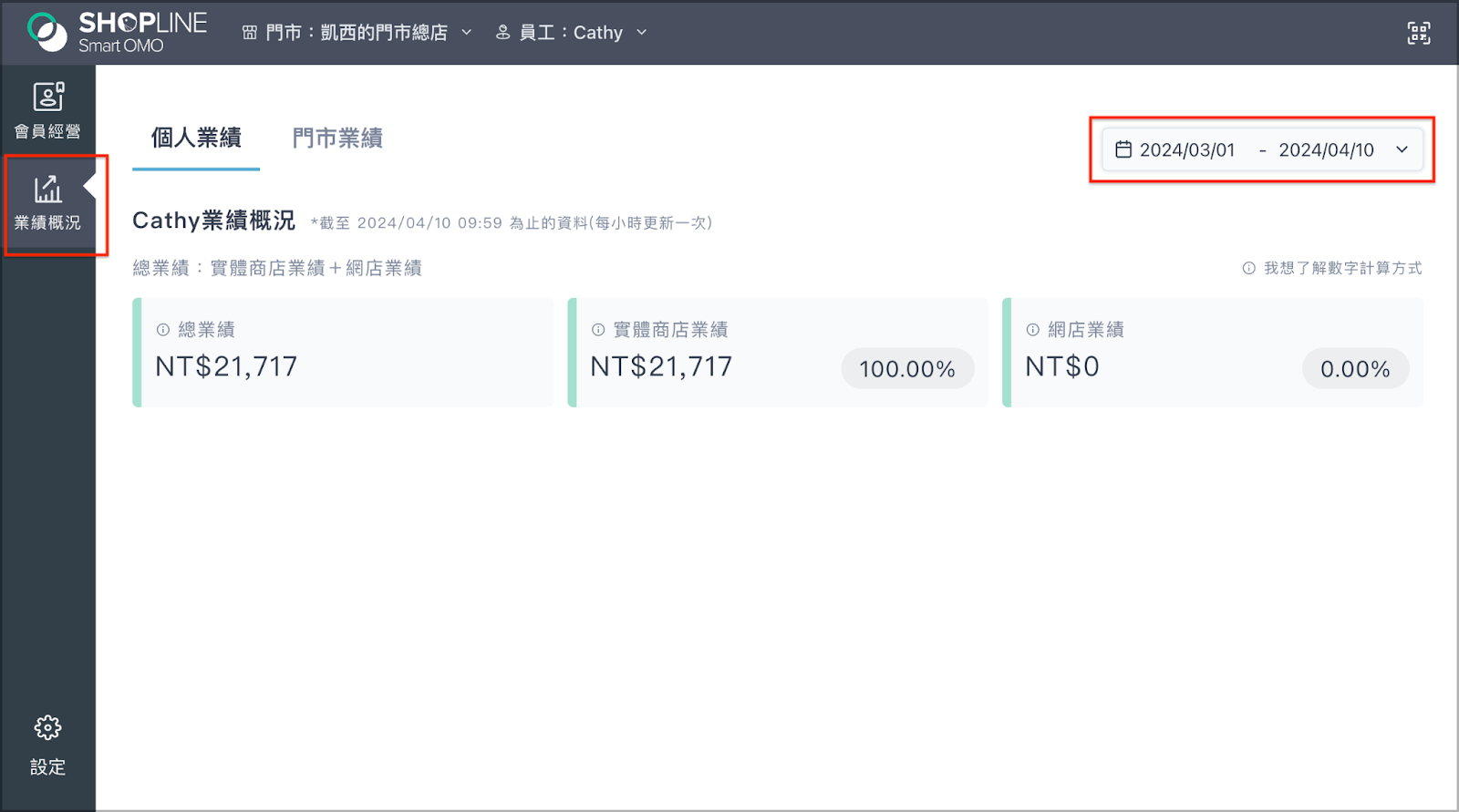The width and height of the screenshot is (1459, 812).
Task: Show info tooltip for 實體商店業績
Action: (x=598, y=330)
